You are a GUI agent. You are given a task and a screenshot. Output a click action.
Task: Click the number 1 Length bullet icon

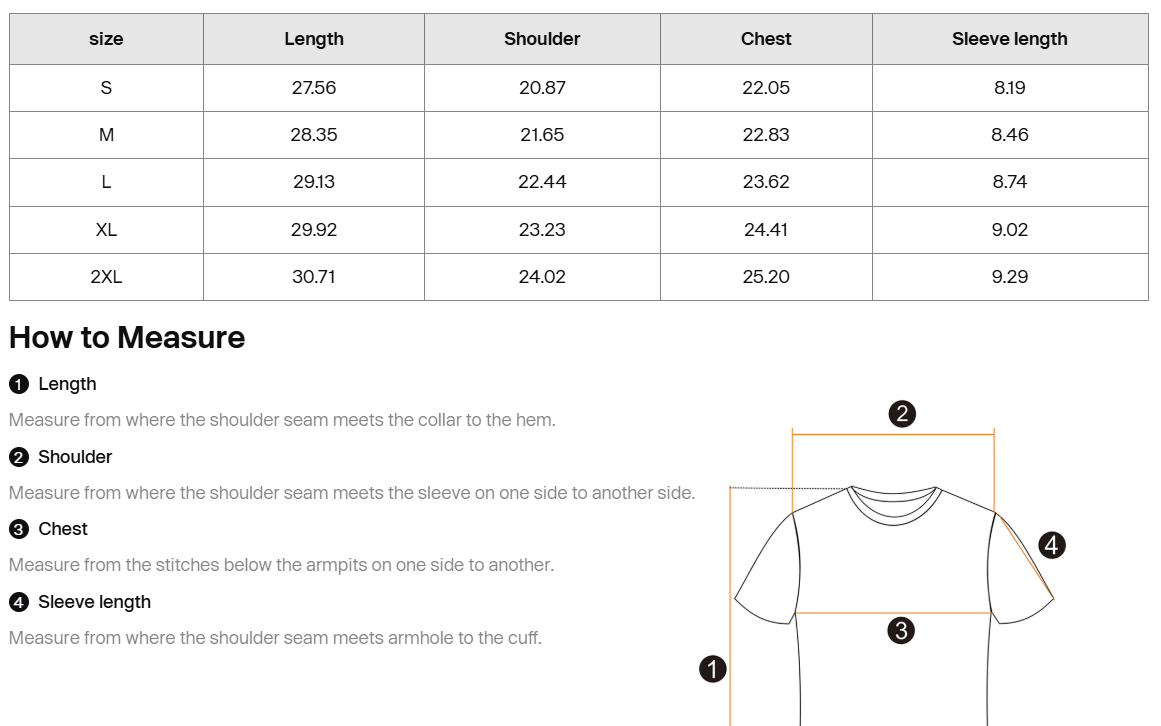[19, 384]
